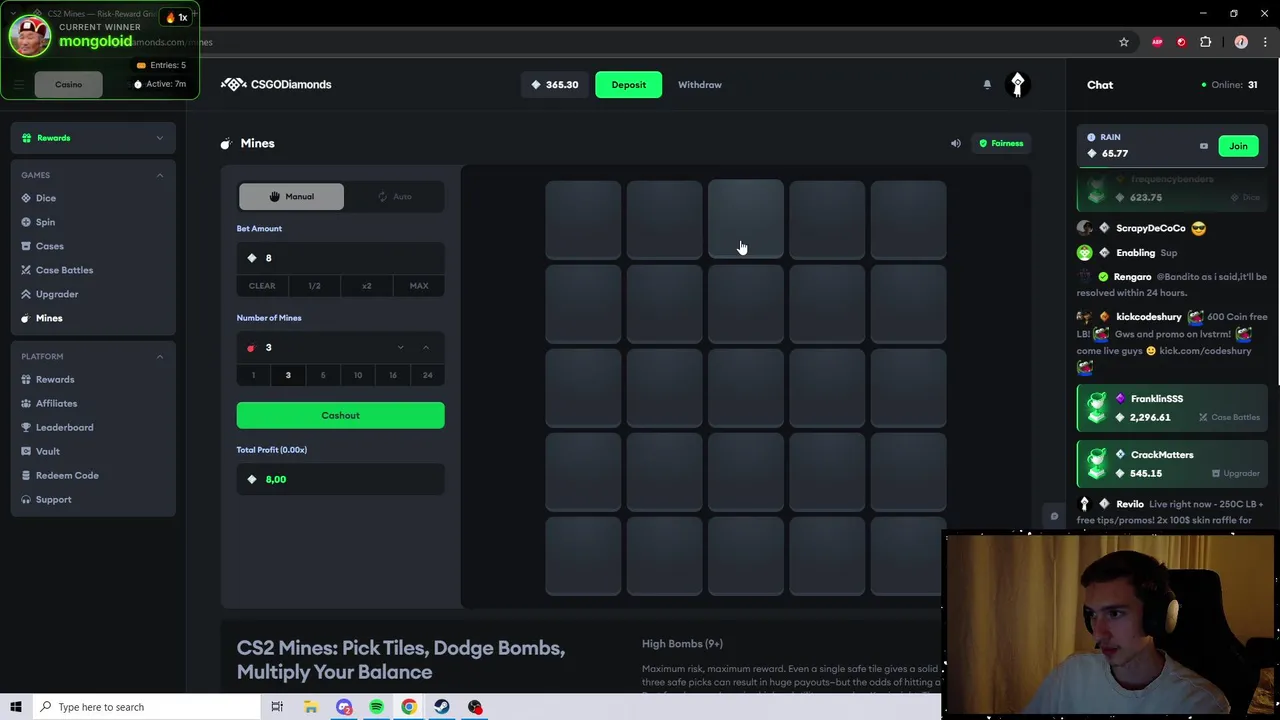This screenshot has width=1280, height=720.
Task: Mute game sounds with speaker icon
Action: 955,143
